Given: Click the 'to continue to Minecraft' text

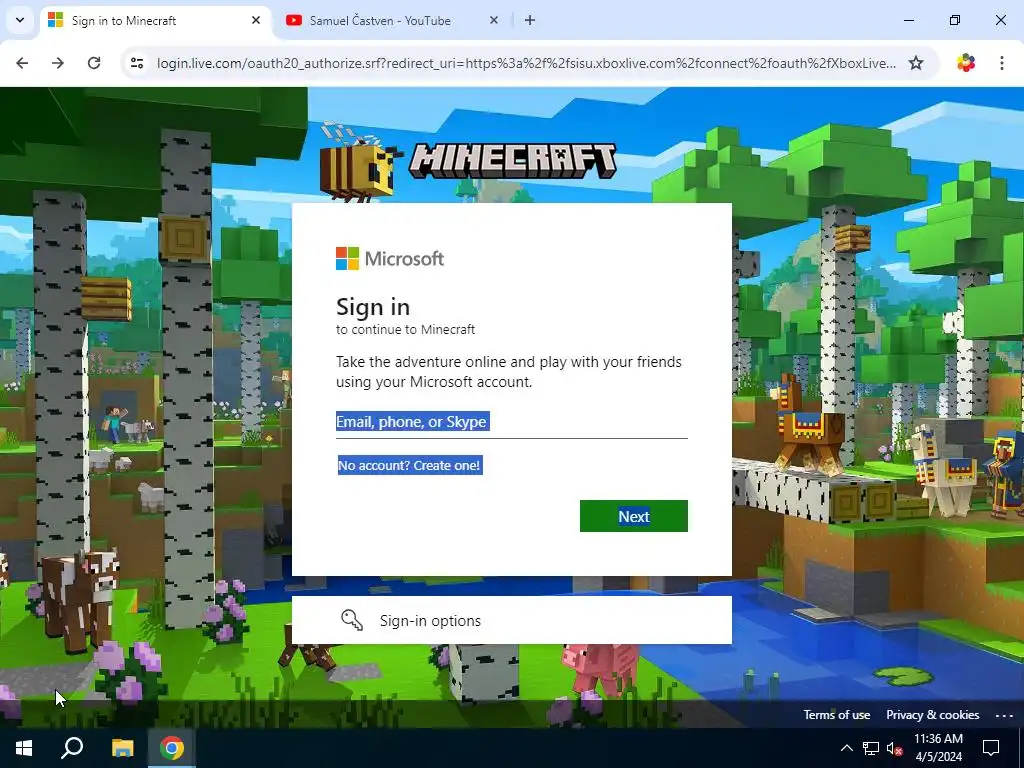Looking at the screenshot, I should pos(406,329).
